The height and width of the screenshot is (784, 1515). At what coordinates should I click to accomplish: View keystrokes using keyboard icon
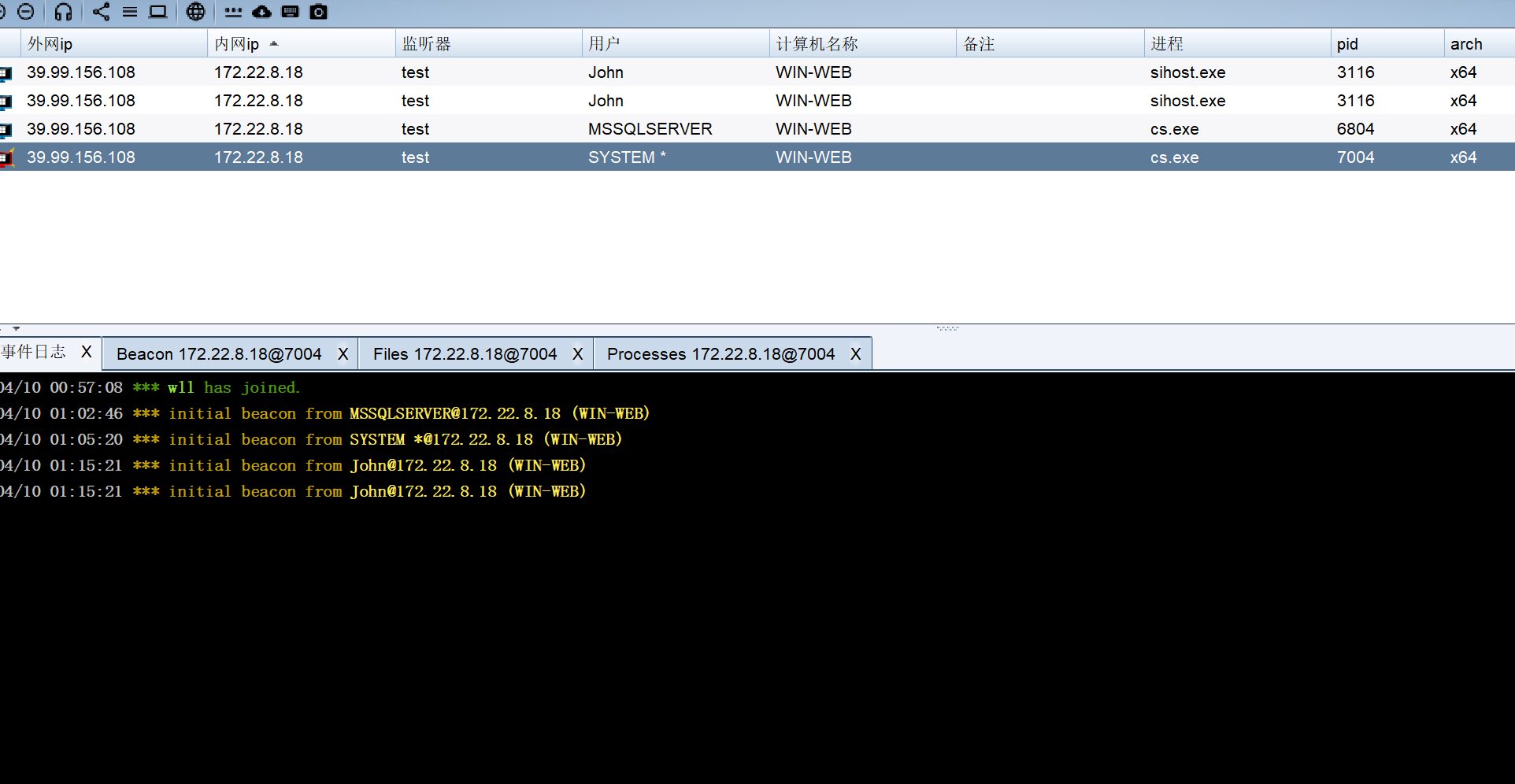290,12
